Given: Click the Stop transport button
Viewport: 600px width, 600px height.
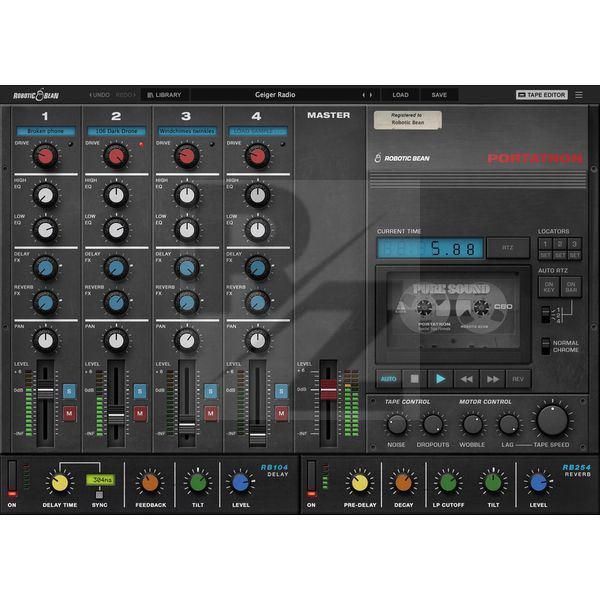Looking at the screenshot, I should [414, 379].
